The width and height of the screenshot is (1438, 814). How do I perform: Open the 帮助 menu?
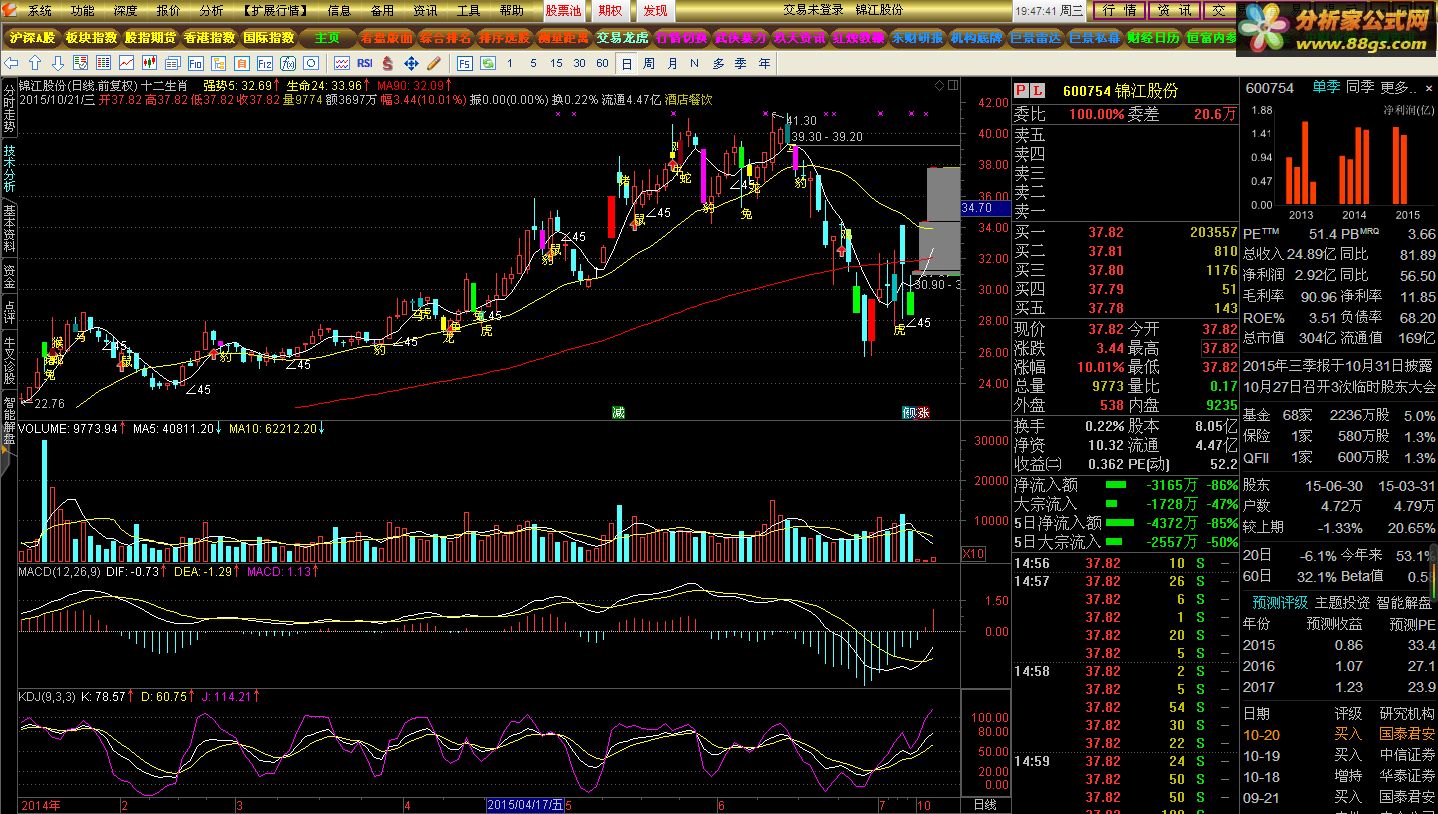(511, 10)
